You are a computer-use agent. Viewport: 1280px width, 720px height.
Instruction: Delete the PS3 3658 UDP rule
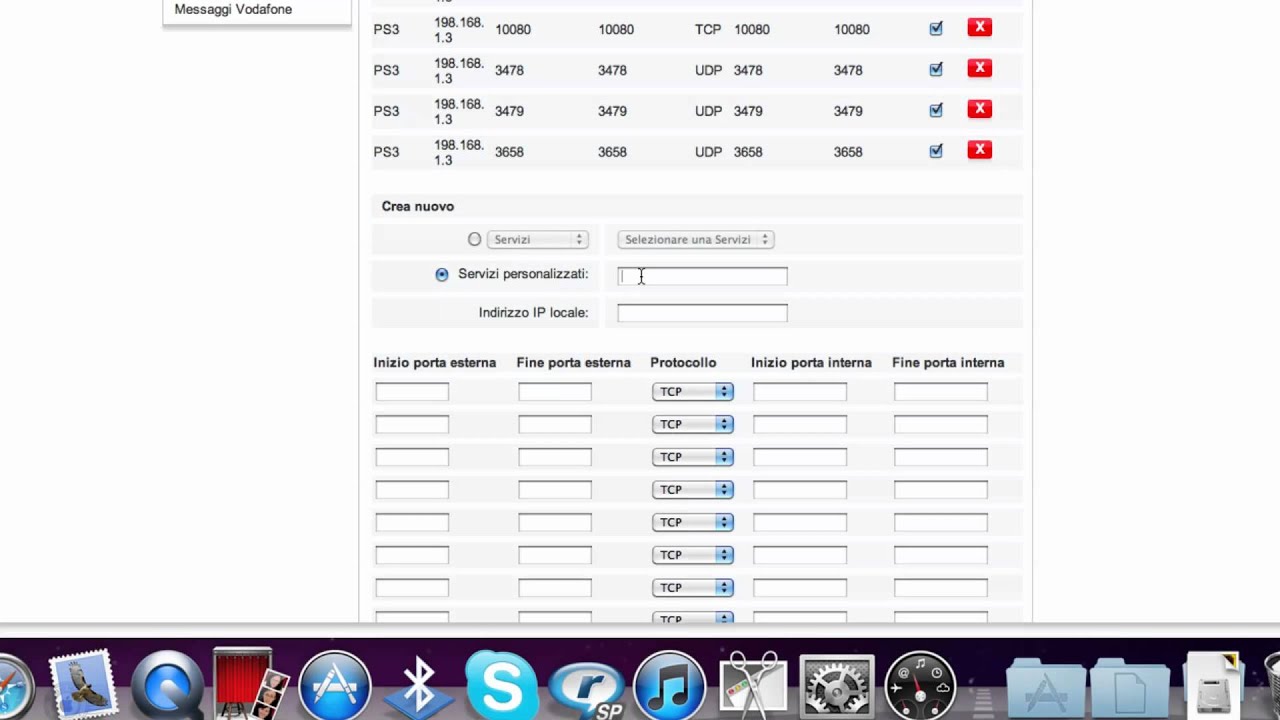point(979,150)
